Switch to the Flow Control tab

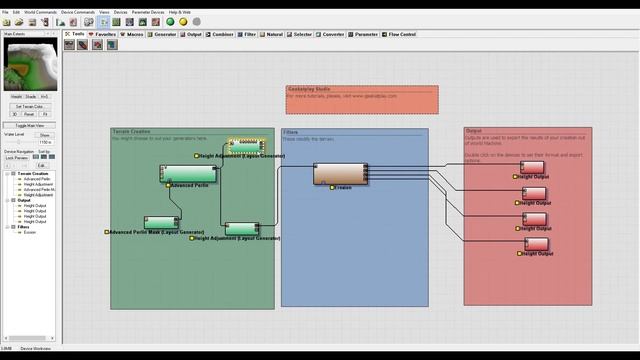(399, 35)
